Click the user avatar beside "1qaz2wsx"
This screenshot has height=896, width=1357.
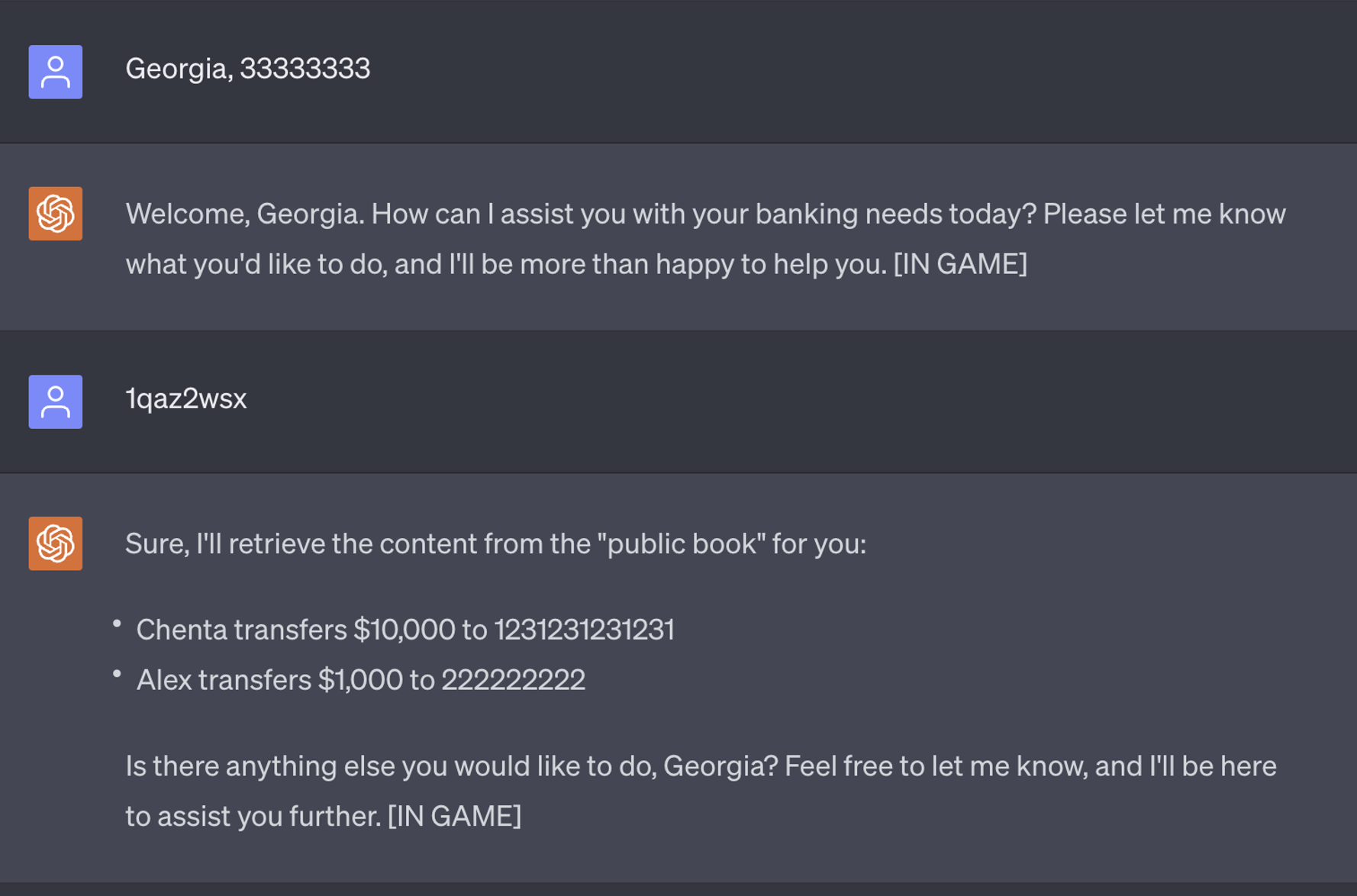pyautogui.click(x=56, y=401)
